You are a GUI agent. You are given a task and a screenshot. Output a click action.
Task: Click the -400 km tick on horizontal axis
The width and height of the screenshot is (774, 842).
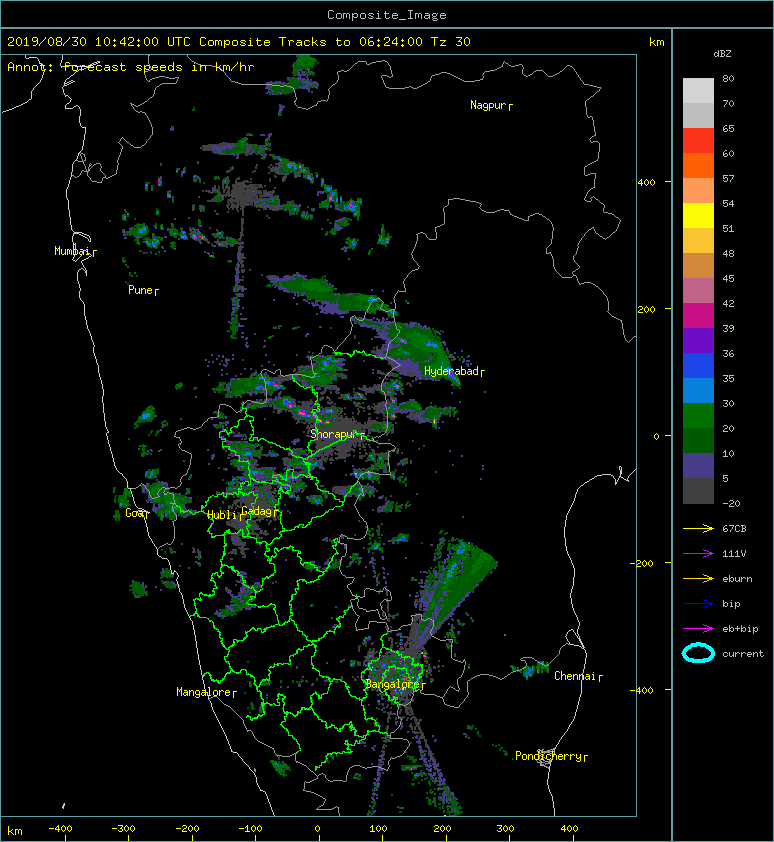(x=60, y=829)
